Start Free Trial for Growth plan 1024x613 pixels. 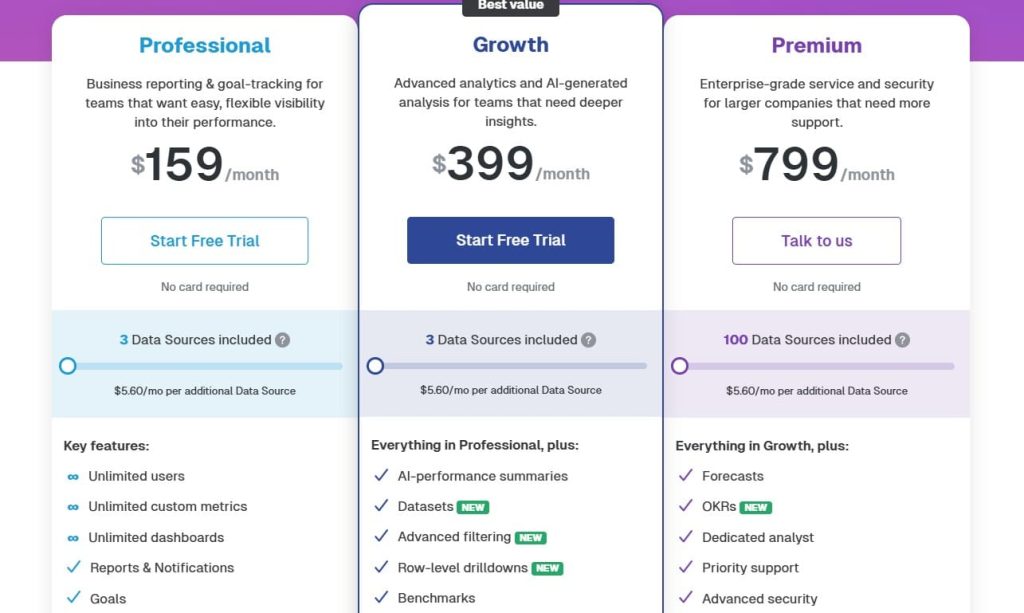point(510,241)
